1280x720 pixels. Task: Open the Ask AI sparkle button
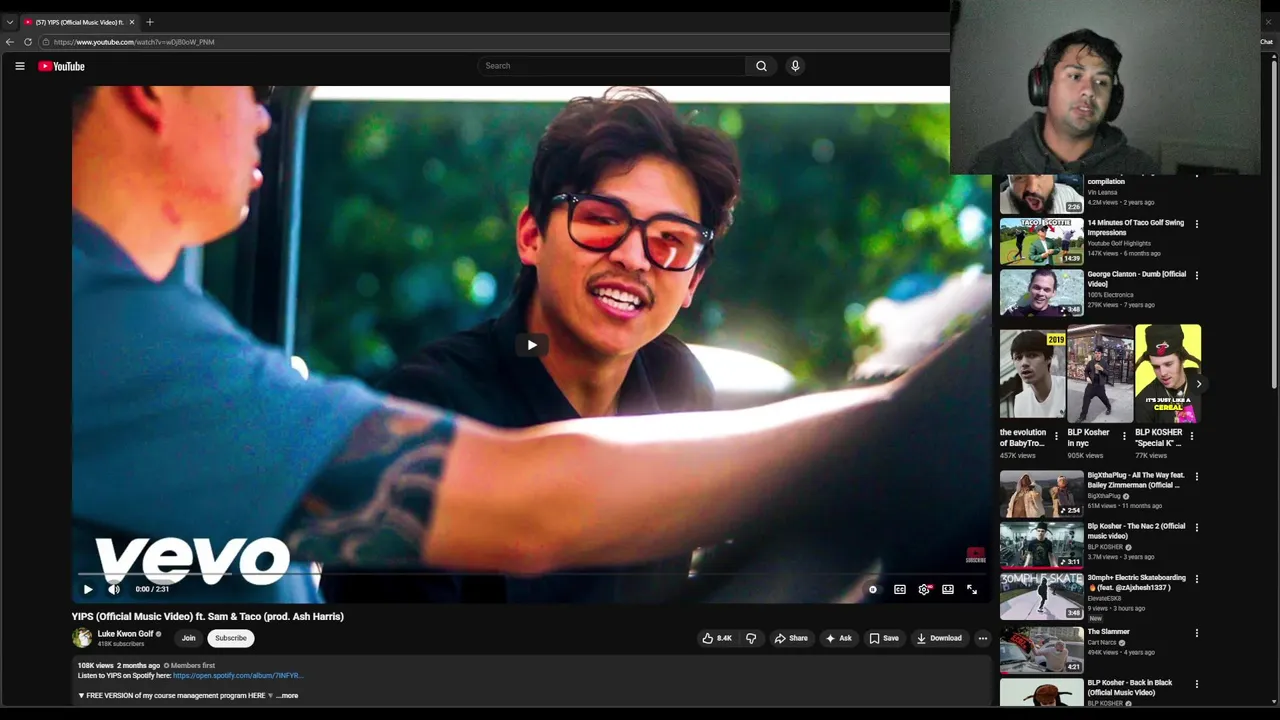(x=838, y=638)
